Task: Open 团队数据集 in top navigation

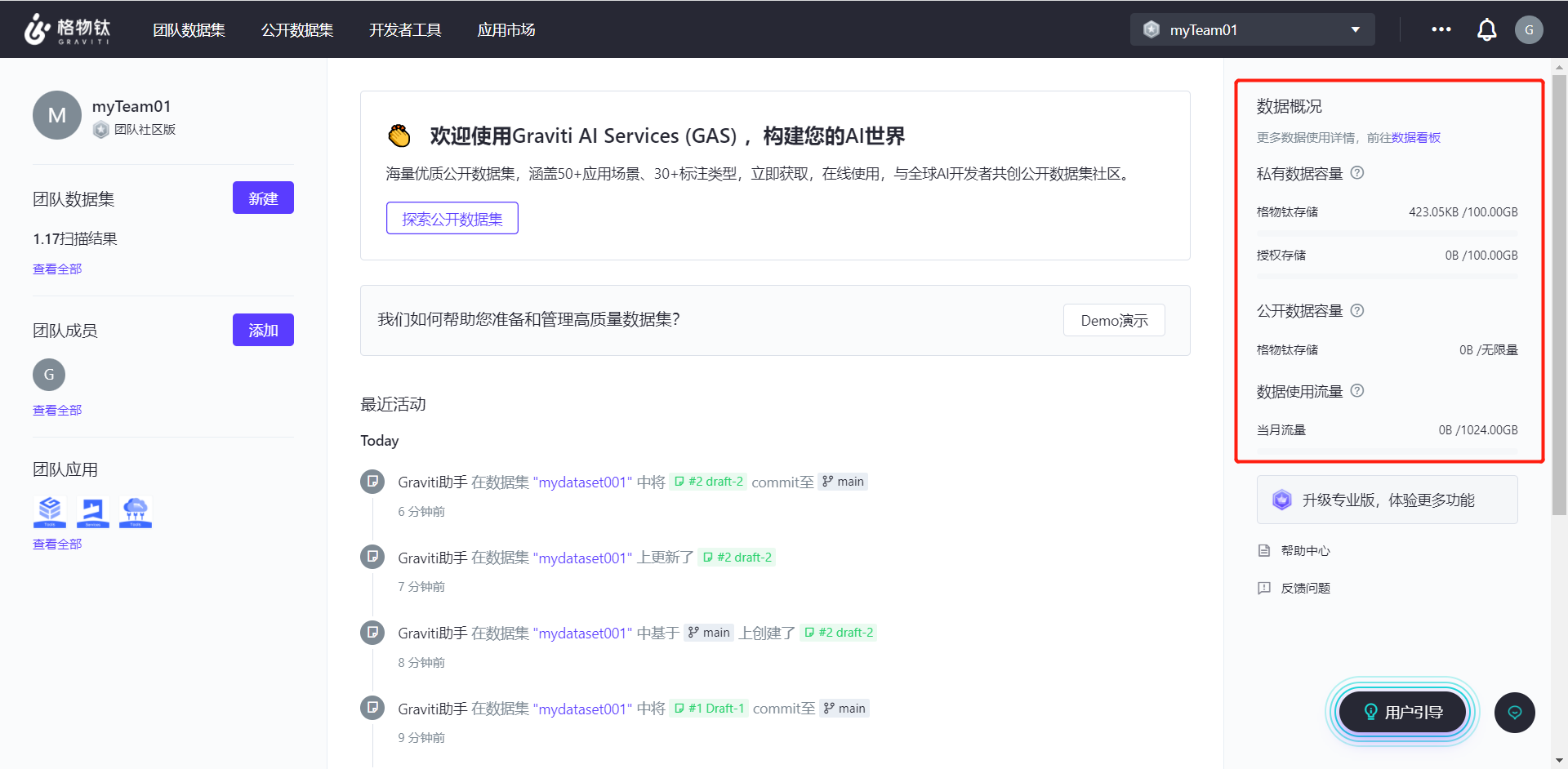Action: tap(189, 30)
